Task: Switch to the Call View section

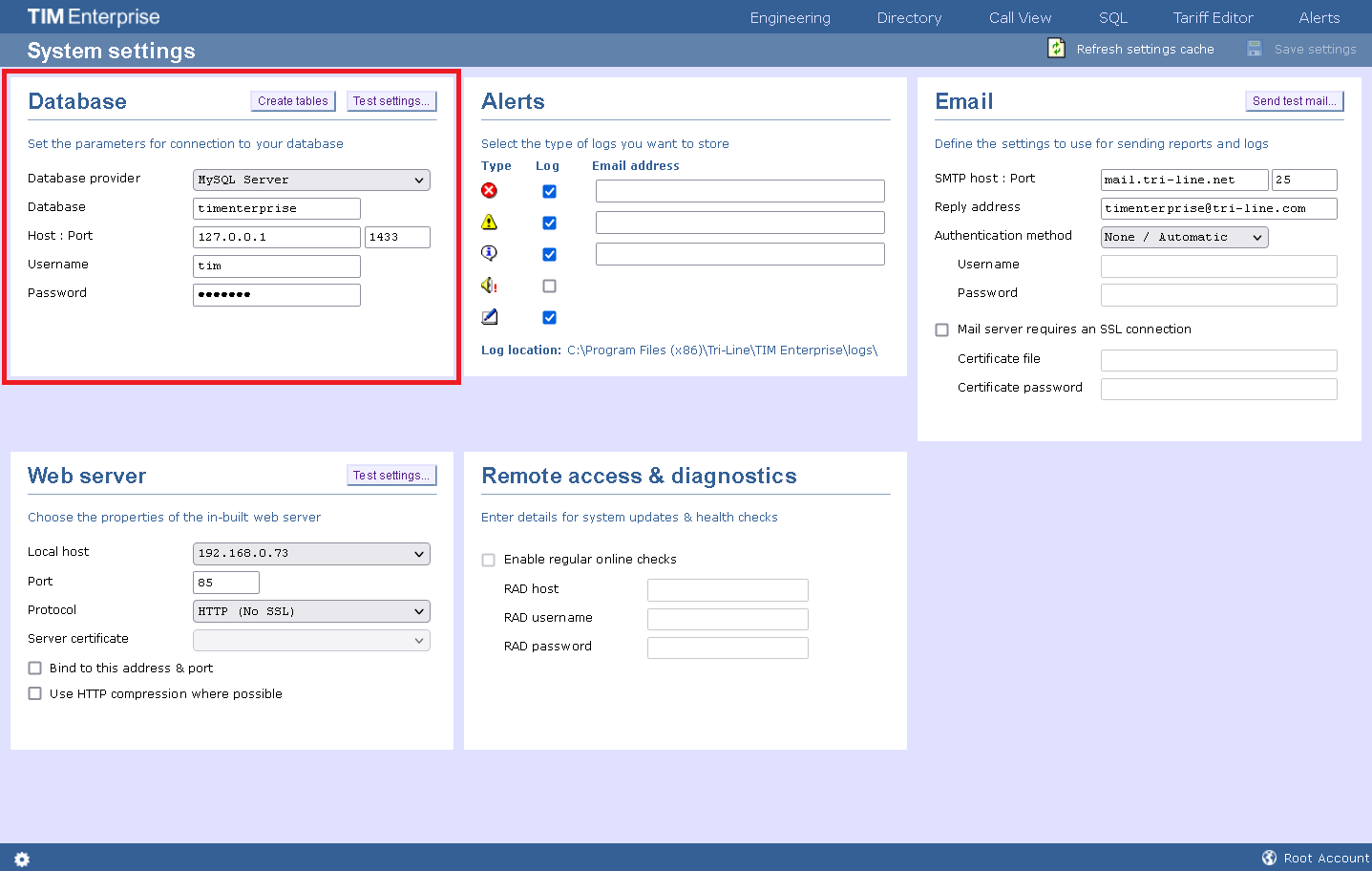Action: tap(1020, 16)
